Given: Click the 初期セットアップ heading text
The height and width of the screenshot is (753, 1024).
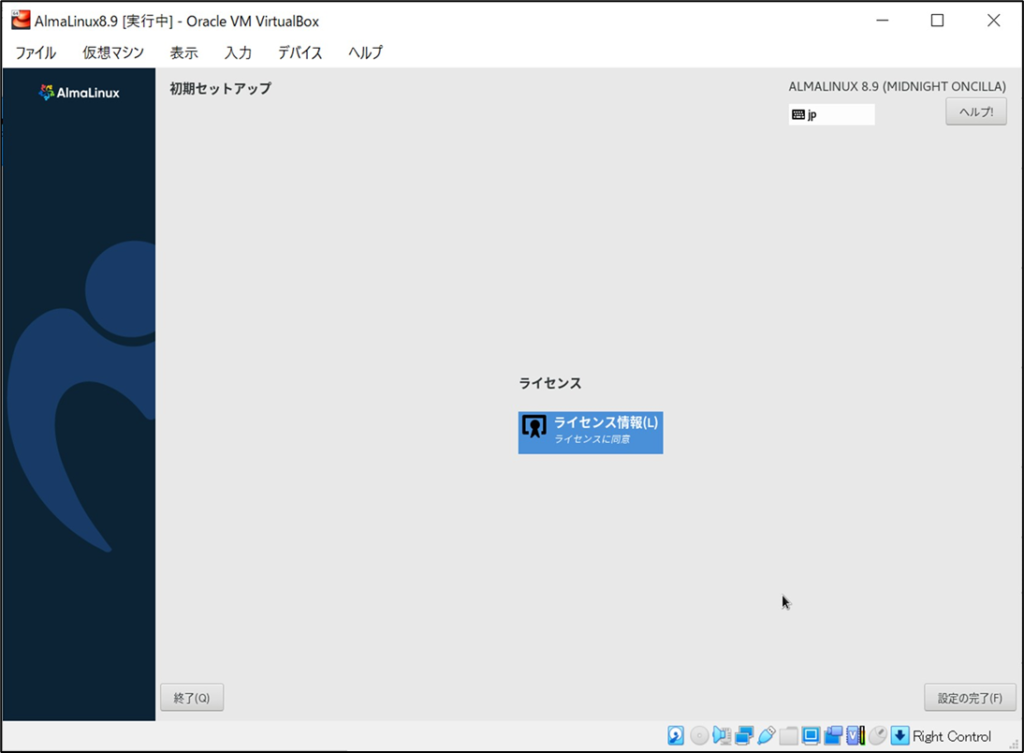Looking at the screenshot, I should 220,88.
